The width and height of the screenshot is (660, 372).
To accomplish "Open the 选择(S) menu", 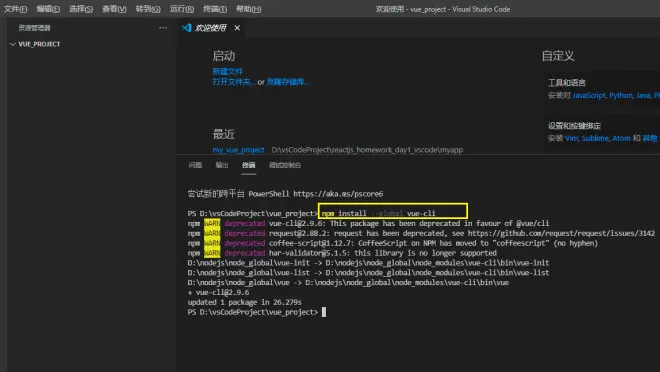I will 81,9.
